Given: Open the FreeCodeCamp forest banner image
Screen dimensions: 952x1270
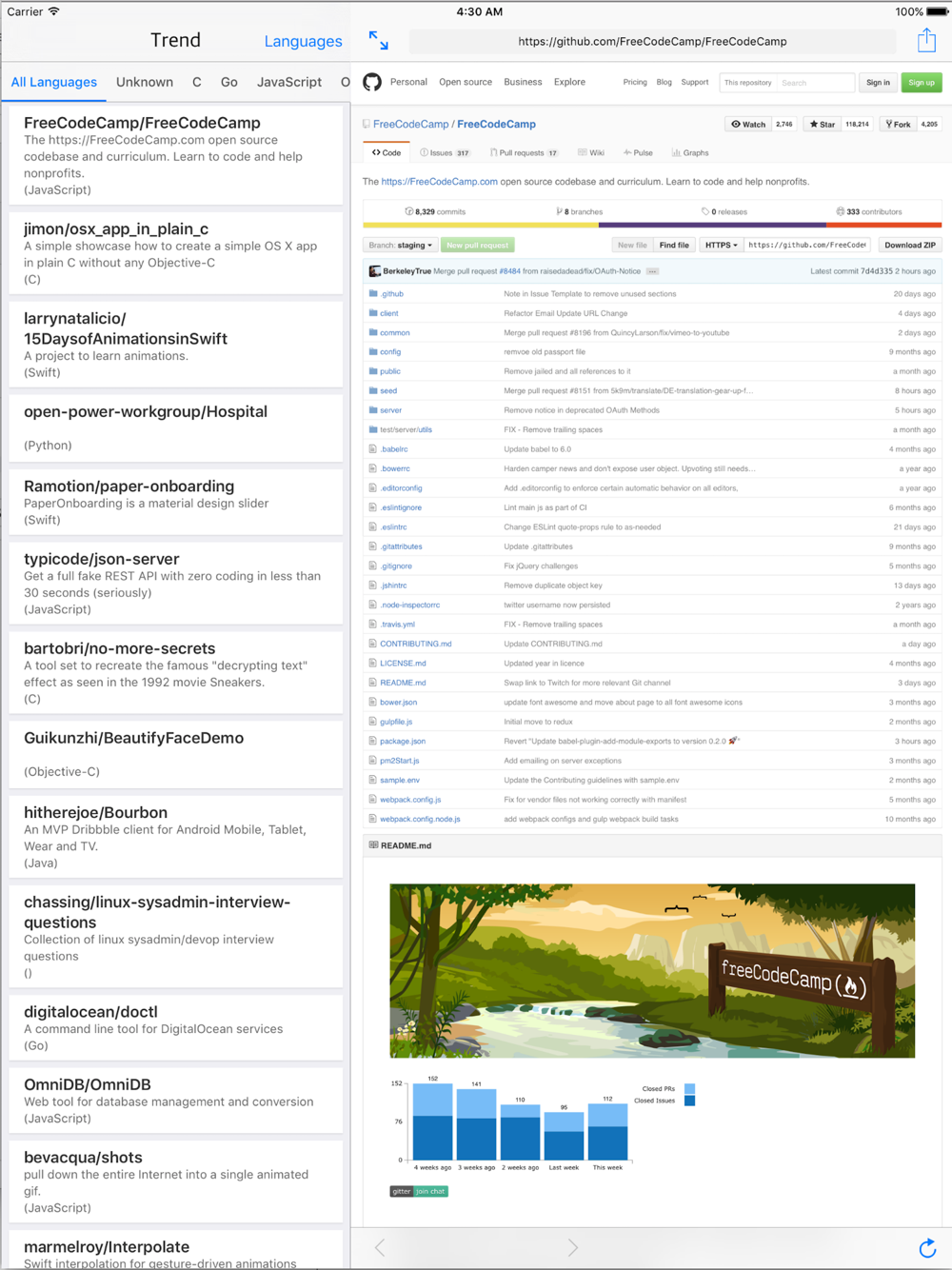Looking at the screenshot, I should [x=652, y=971].
